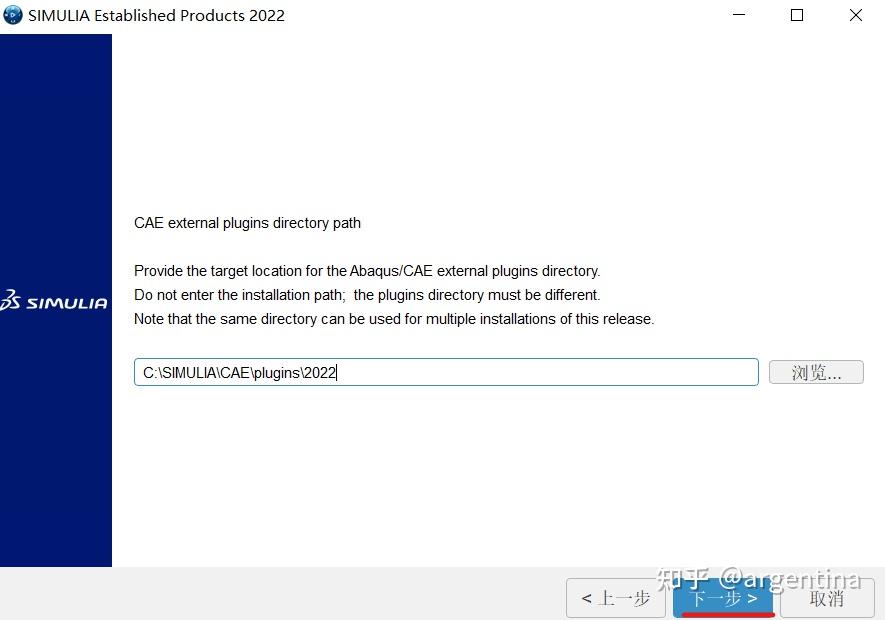Click the note about multiple installations text
The image size is (885, 620).
[393, 318]
